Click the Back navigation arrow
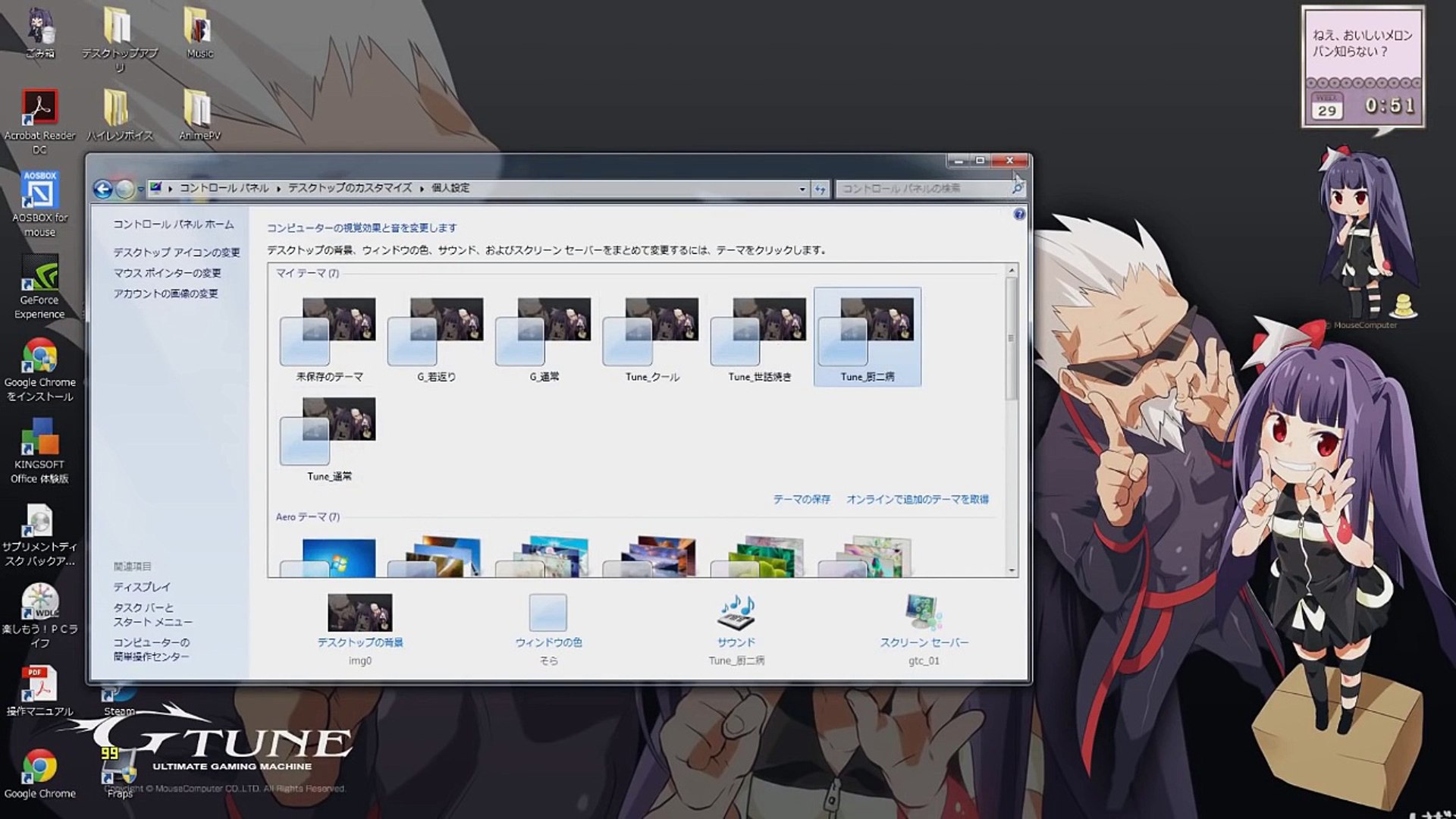The width and height of the screenshot is (1456, 819). tap(102, 189)
